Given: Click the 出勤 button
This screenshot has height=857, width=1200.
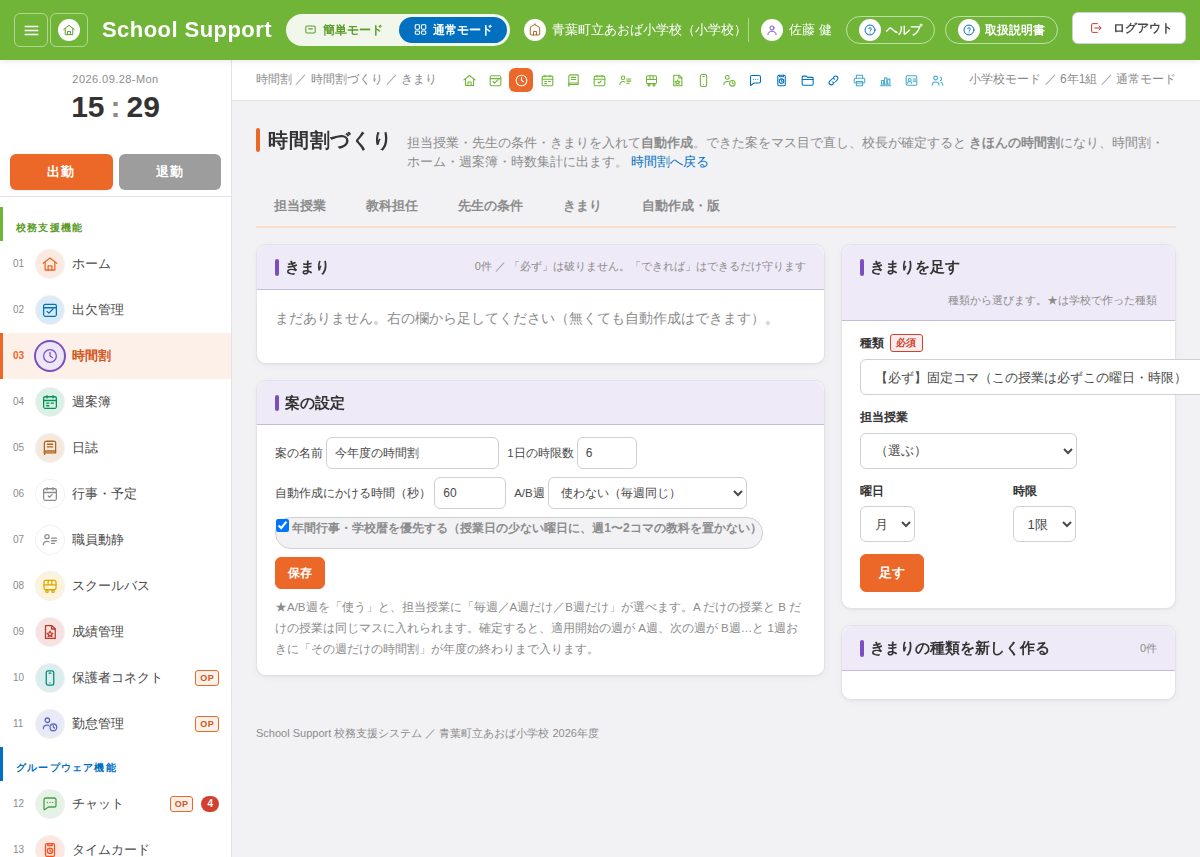Looking at the screenshot, I should pyautogui.click(x=61, y=172).
